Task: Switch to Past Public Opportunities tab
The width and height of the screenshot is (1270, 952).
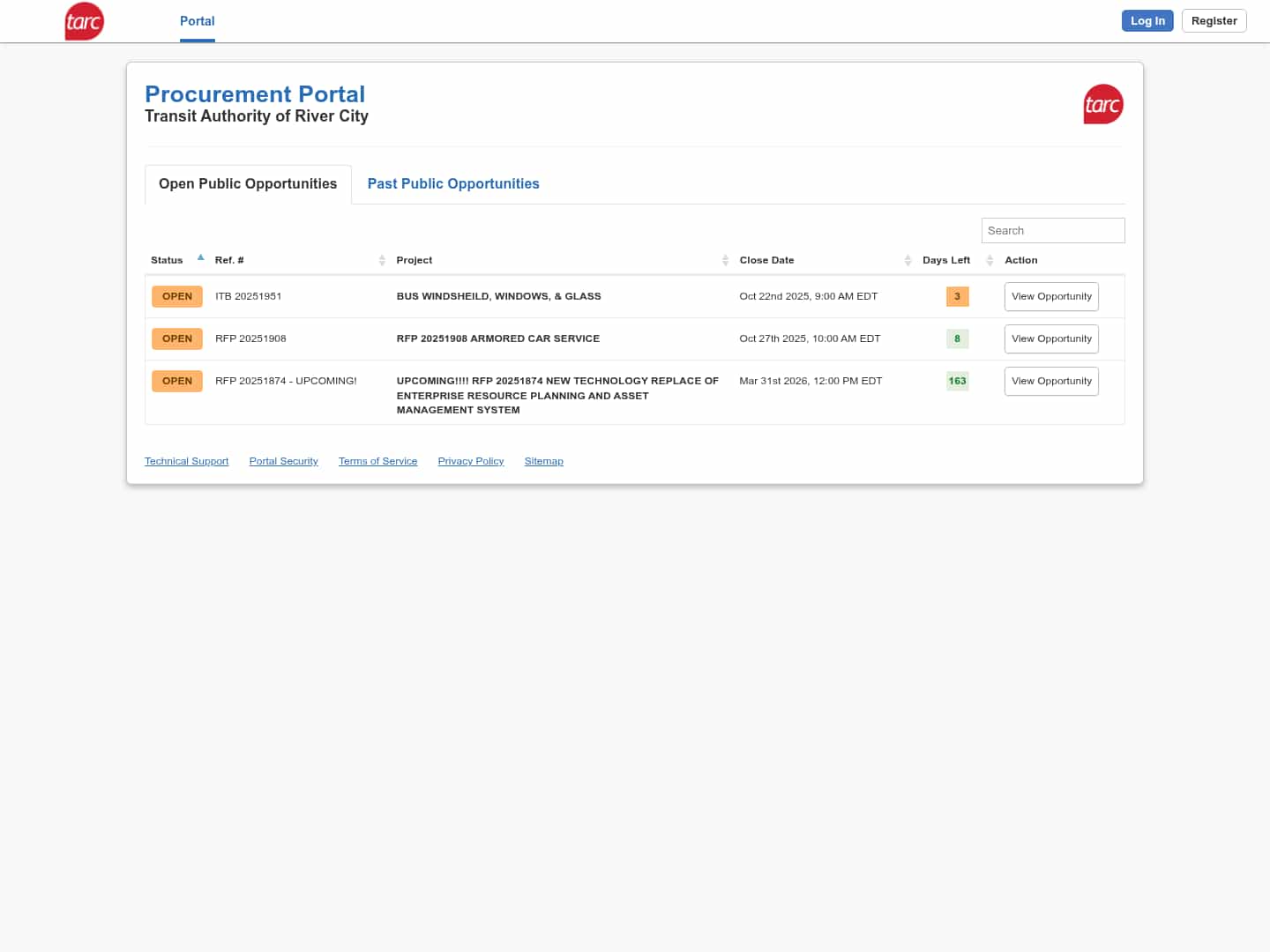Action: click(x=453, y=184)
